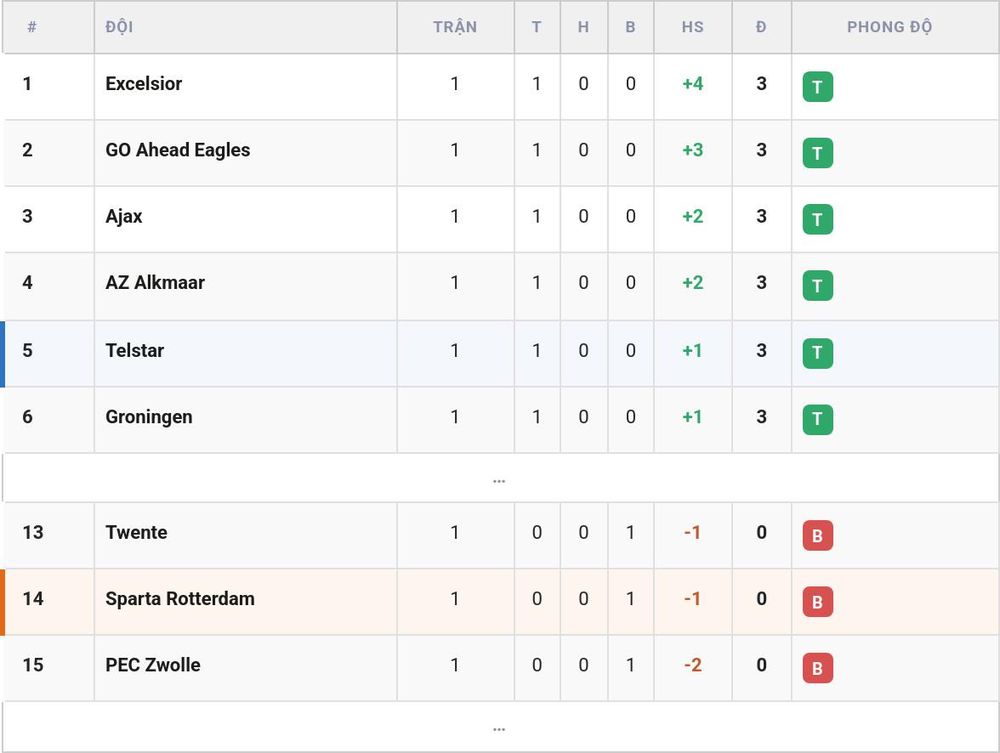
Task: Select the highlighted Telstar row
Action: (x=500, y=354)
